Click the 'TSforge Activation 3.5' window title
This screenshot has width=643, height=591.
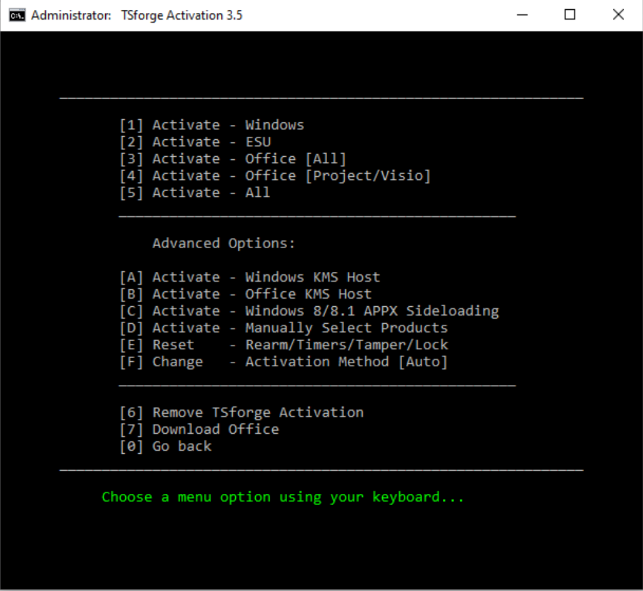(182, 15)
